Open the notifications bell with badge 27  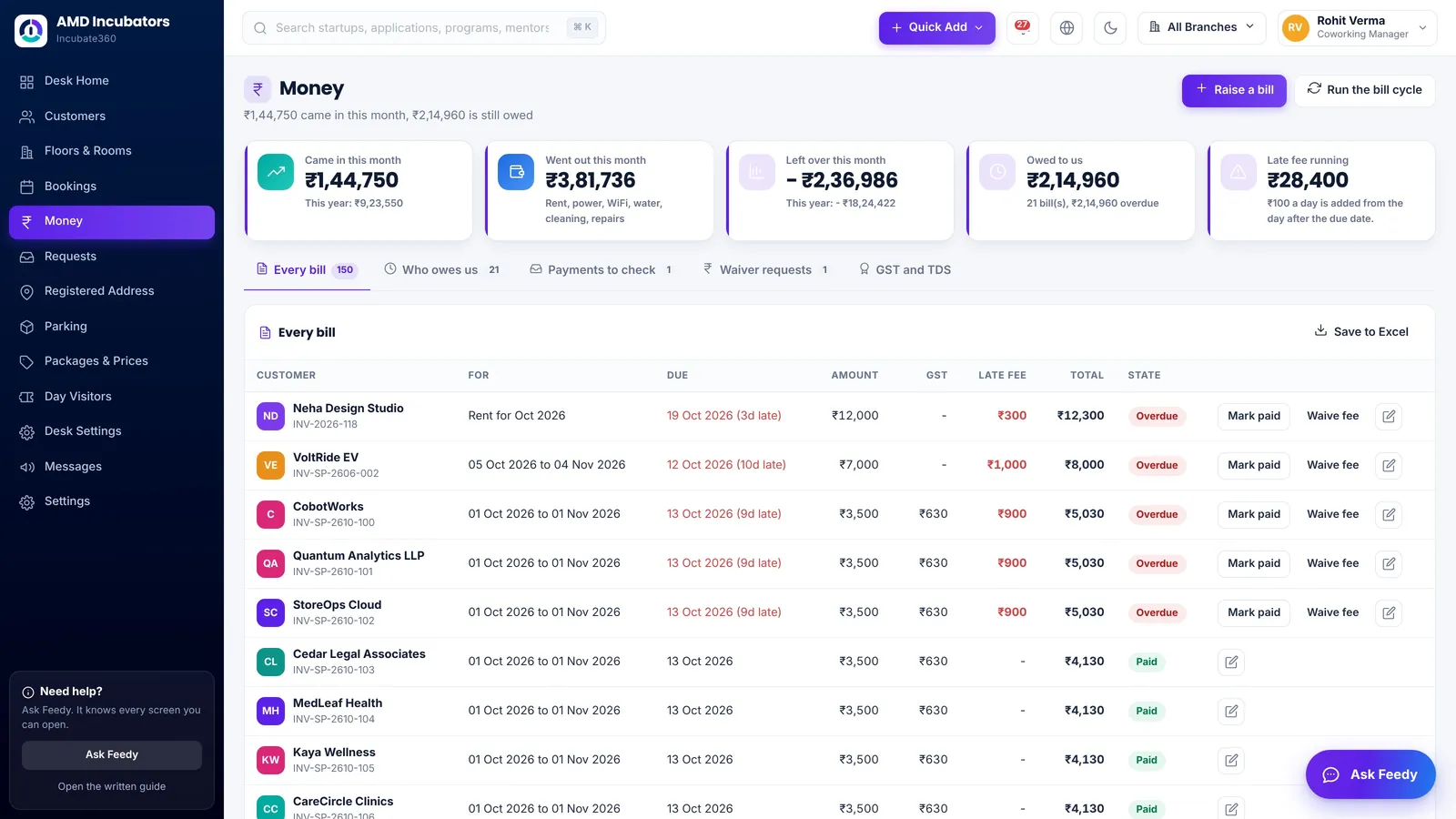point(1023,27)
